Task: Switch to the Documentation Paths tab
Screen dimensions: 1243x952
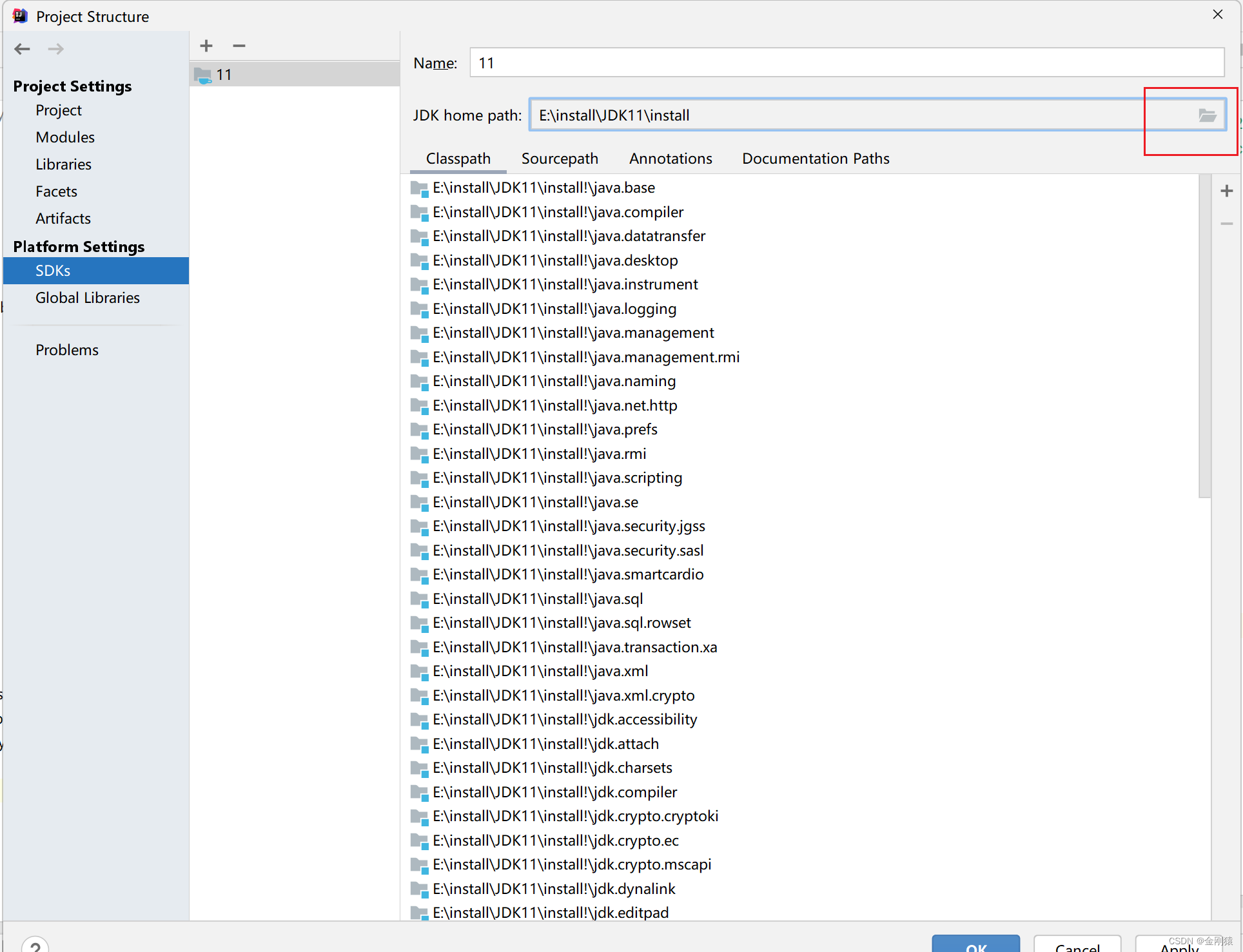Action: (816, 159)
